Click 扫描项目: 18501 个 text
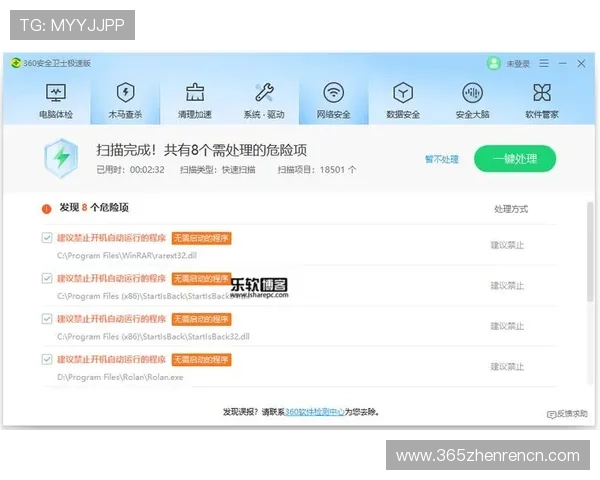This screenshot has width=600, height=480. point(317,170)
